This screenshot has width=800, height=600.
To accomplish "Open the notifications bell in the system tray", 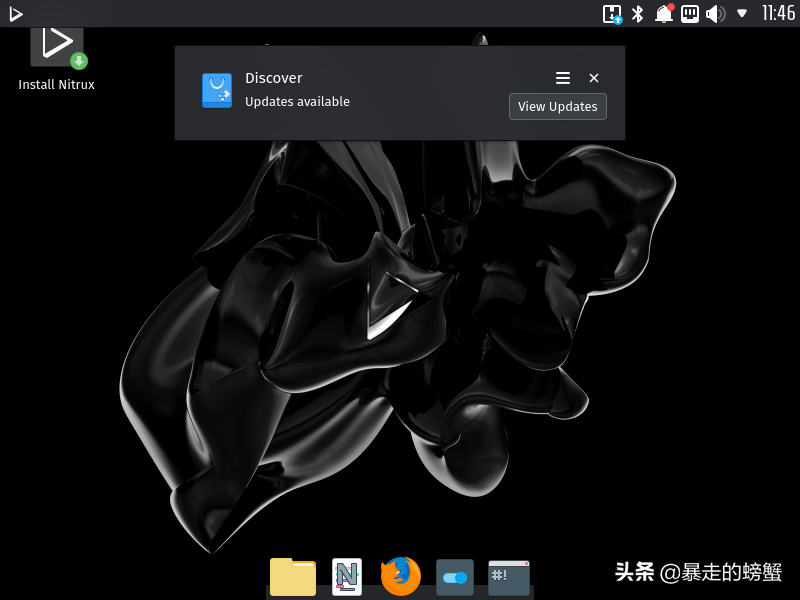I will pyautogui.click(x=663, y=14).
